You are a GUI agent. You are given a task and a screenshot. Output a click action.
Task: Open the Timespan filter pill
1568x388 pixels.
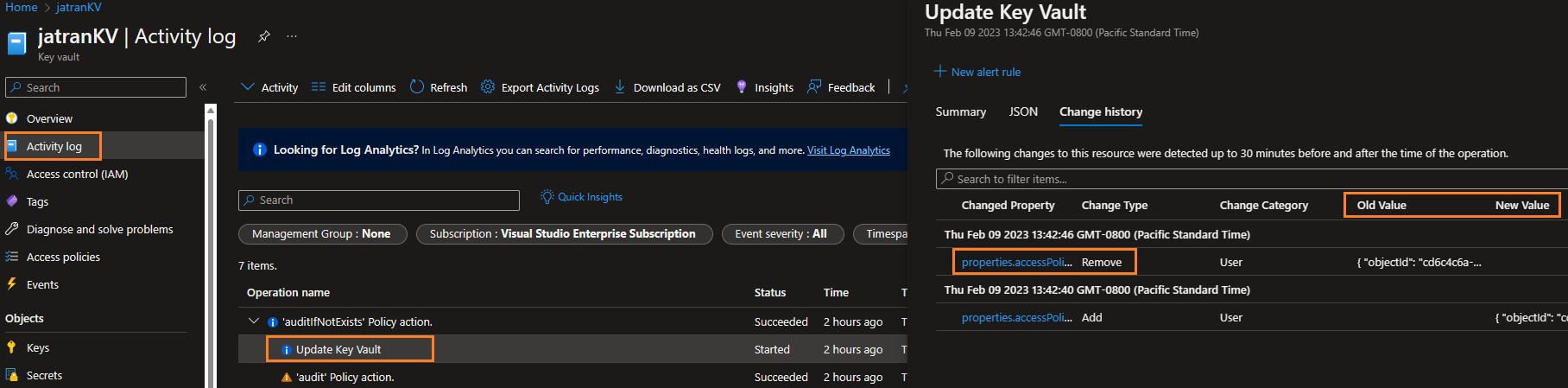tap(881, 233)
